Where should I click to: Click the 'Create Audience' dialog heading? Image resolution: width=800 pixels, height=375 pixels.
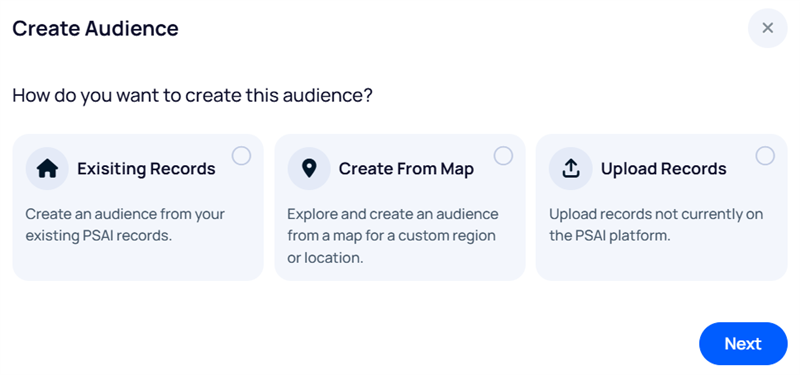(95, 29)
